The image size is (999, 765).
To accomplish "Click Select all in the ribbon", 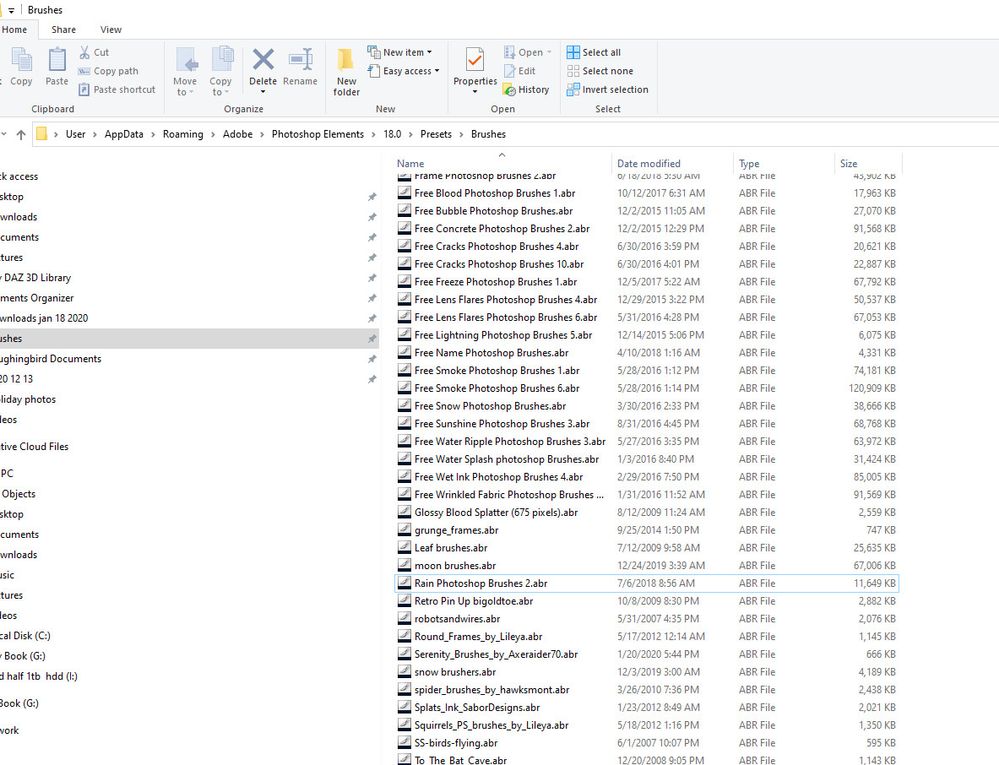I will (594, 52).
